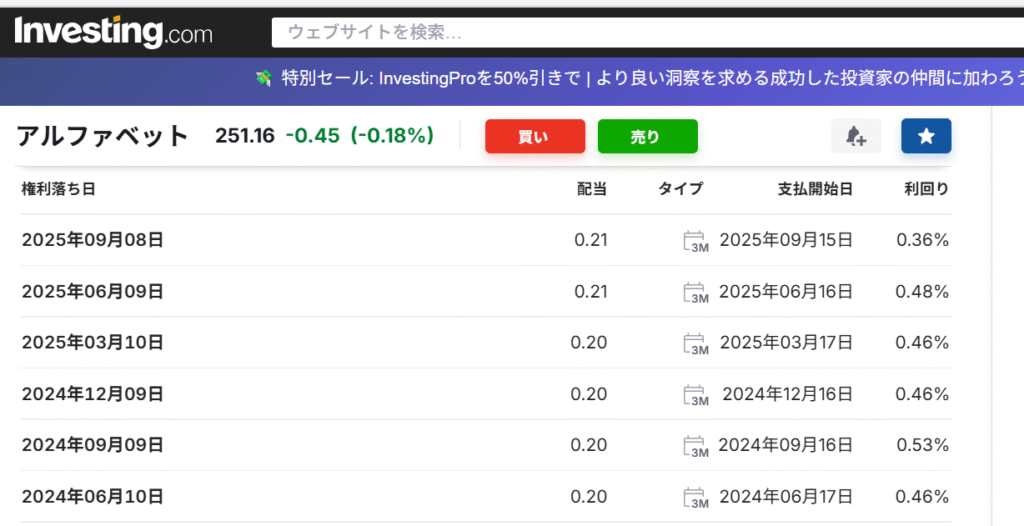This screenshot has height=526, width=1024.
Task: Click the 権利落ち日 column header
Action: pyautogui.click(x=58, y=189)
